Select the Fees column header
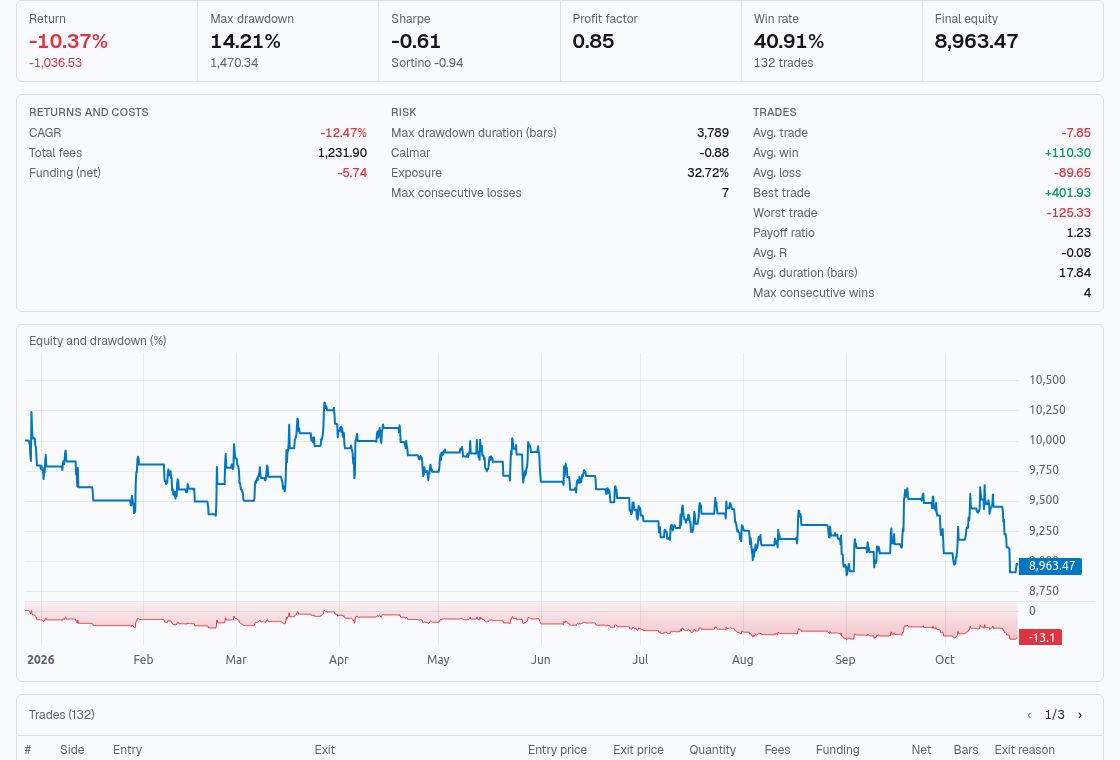Image resolution: width=1120 pixels, height=760 pixels. click(x=777, y=750)
